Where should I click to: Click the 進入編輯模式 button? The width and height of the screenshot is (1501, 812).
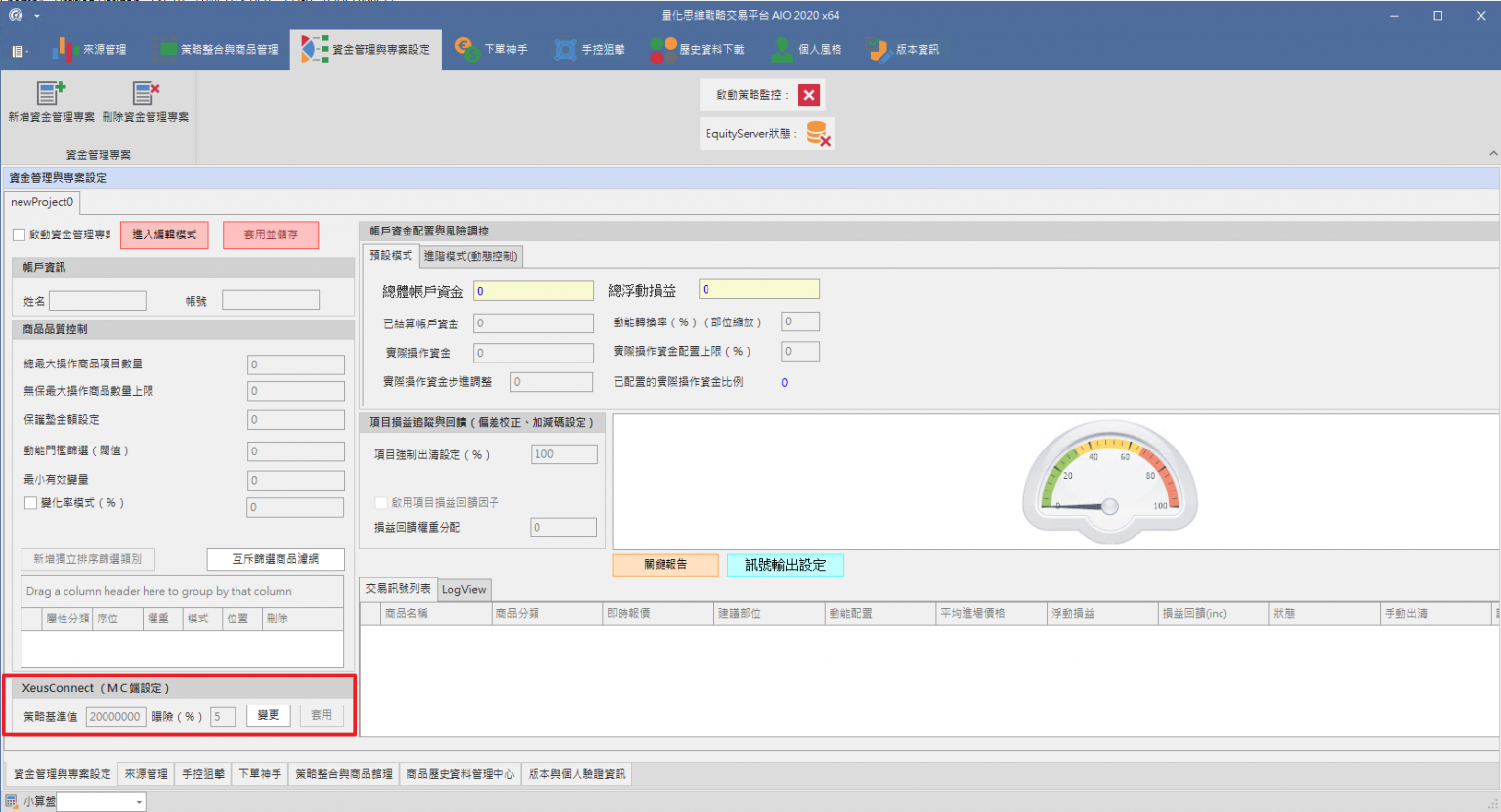pyautogui.click(x=164, y=235)
